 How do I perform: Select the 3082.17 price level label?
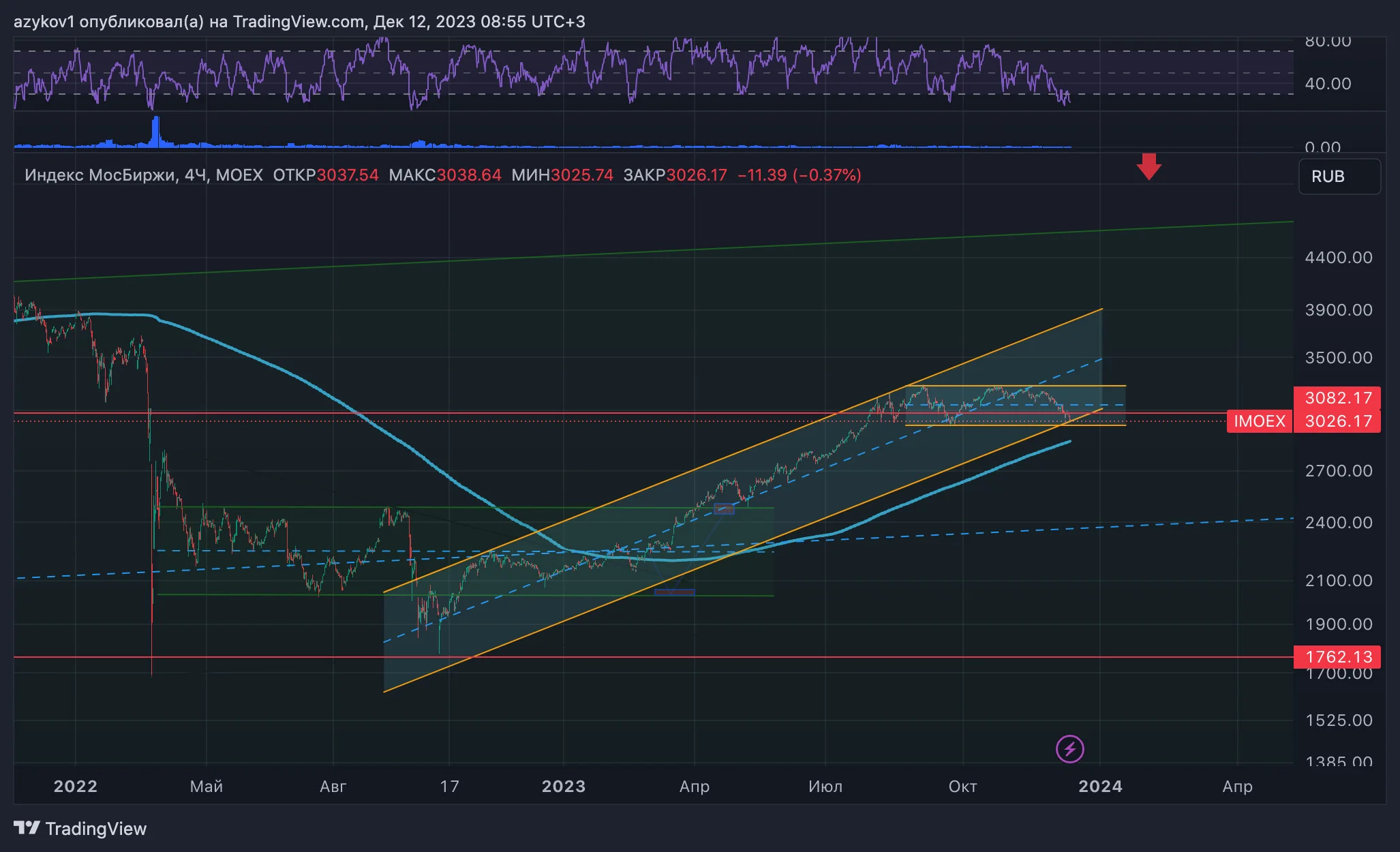click(x=1337, y=397)
